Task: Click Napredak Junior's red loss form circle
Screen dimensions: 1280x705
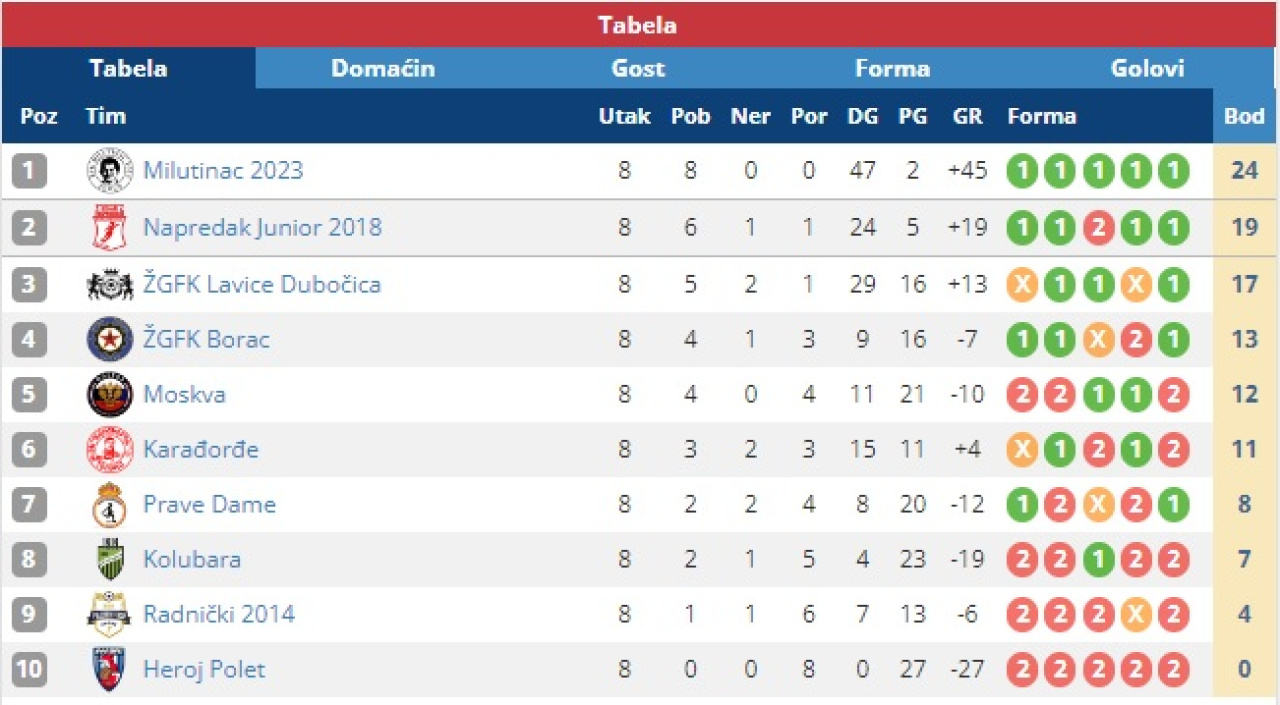Action: pos(1098,228)
